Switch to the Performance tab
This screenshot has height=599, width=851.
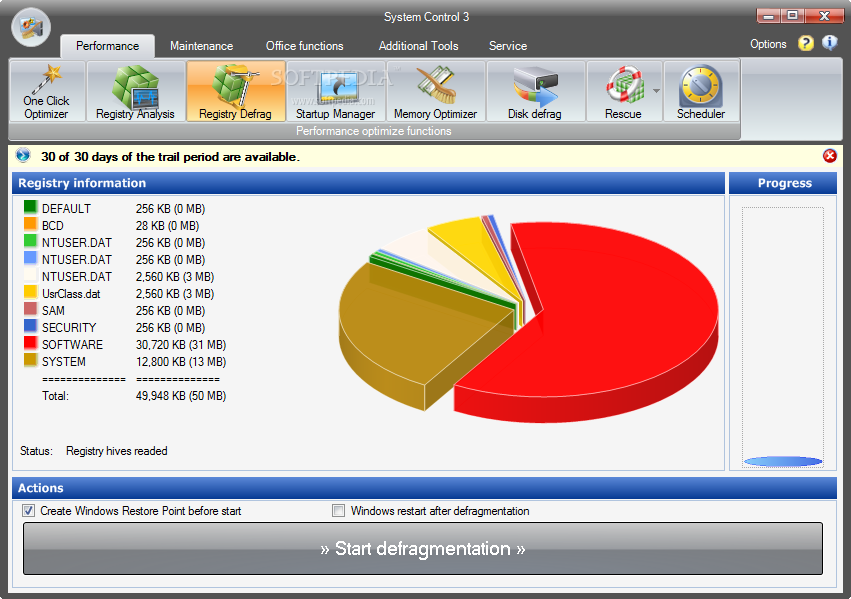107,46
